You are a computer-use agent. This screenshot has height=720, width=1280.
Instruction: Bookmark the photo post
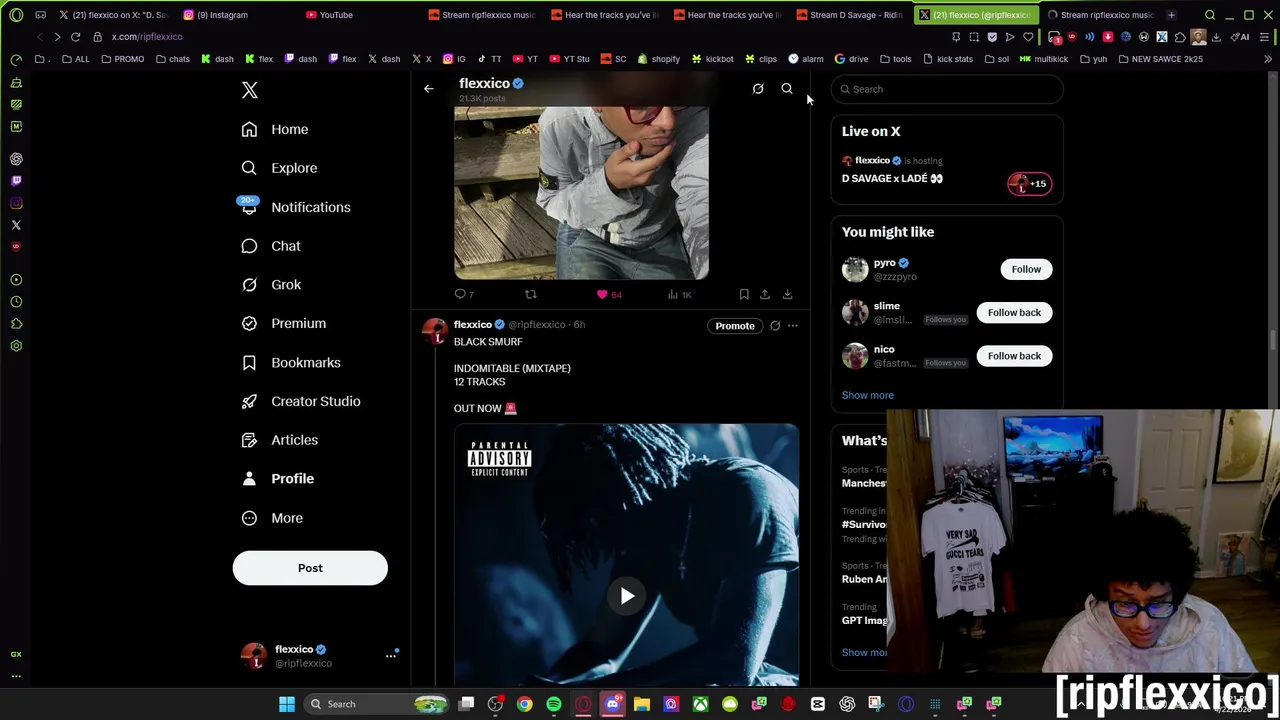click(x=744, y=294)
